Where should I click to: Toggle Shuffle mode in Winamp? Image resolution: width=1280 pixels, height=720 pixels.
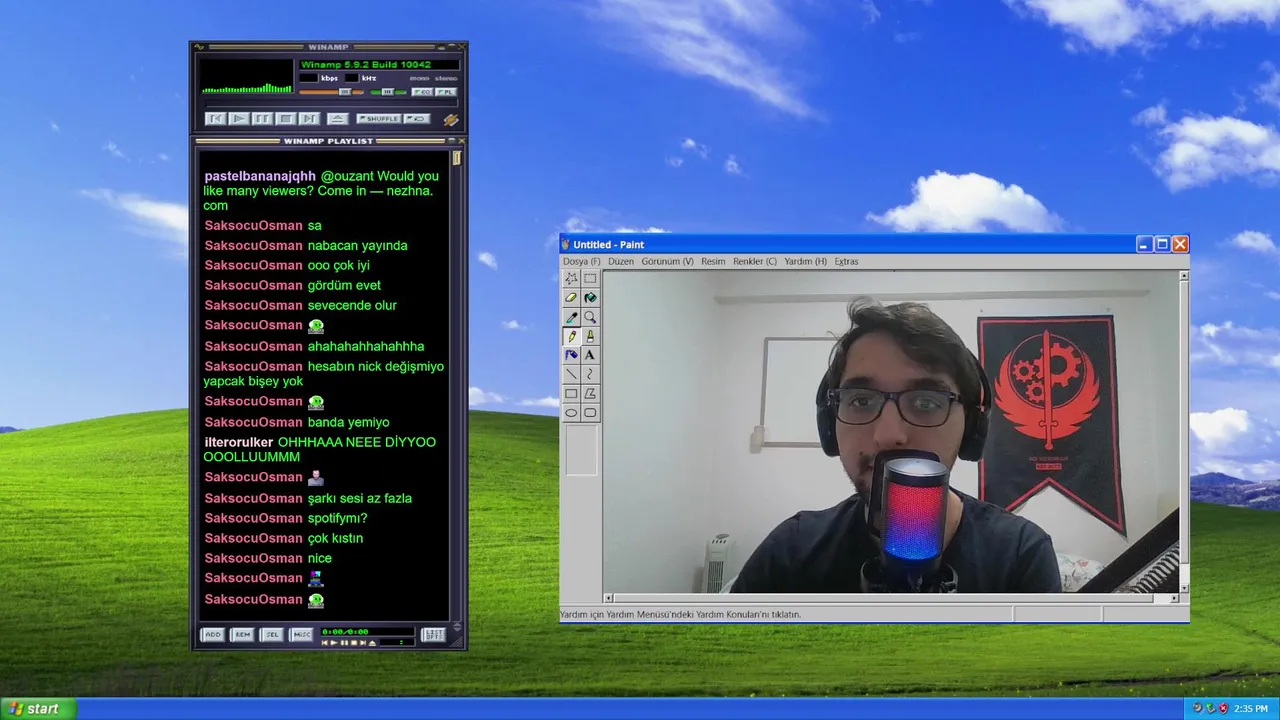379,119
